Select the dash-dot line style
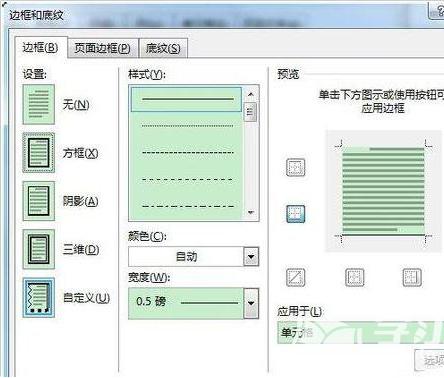 [187, 206]
